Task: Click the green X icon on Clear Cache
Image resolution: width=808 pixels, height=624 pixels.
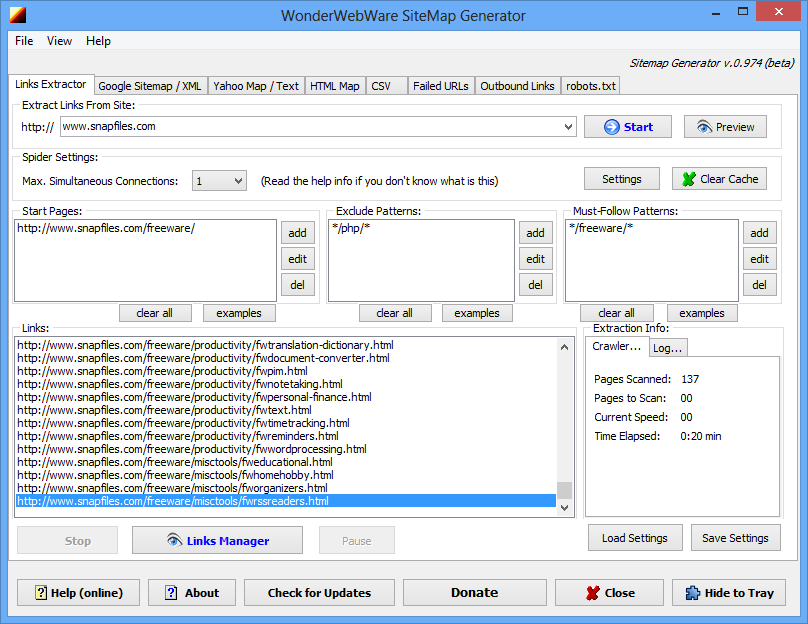Action: point(688,179)
